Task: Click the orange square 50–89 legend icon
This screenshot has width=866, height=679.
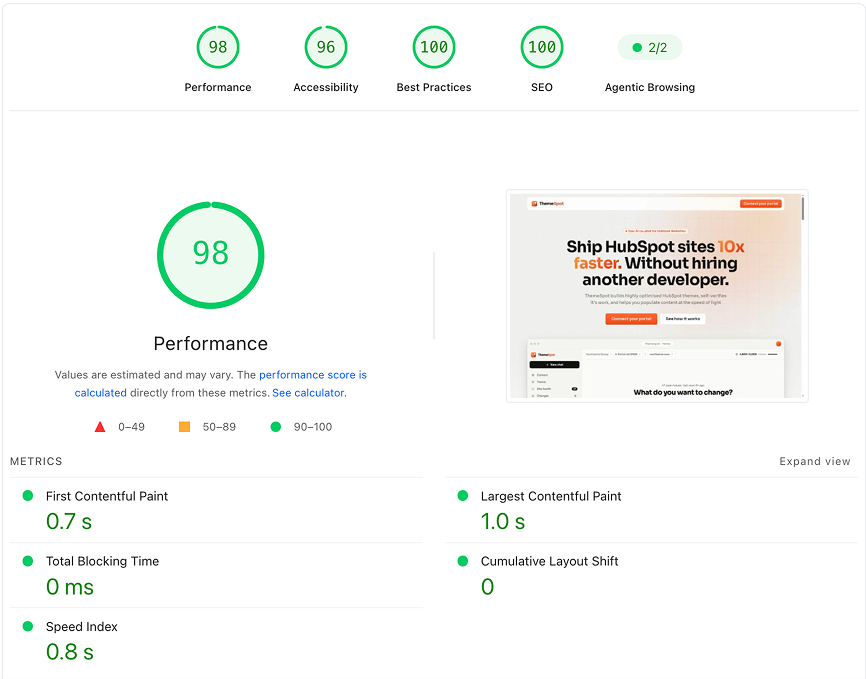Action: pyautogui.click(x=184, y=427)
